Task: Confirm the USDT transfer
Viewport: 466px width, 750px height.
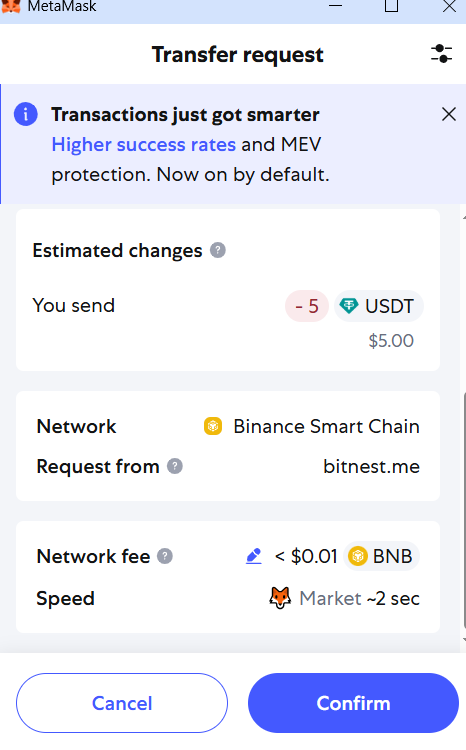Action: (x=354, y=703)
